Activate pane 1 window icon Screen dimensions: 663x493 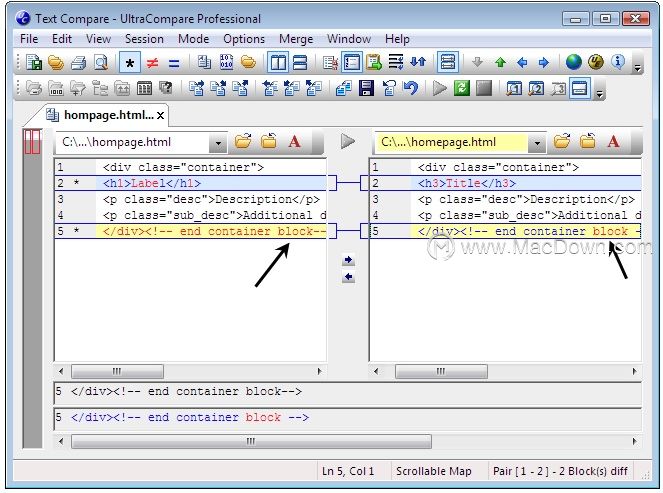(514, 89)
